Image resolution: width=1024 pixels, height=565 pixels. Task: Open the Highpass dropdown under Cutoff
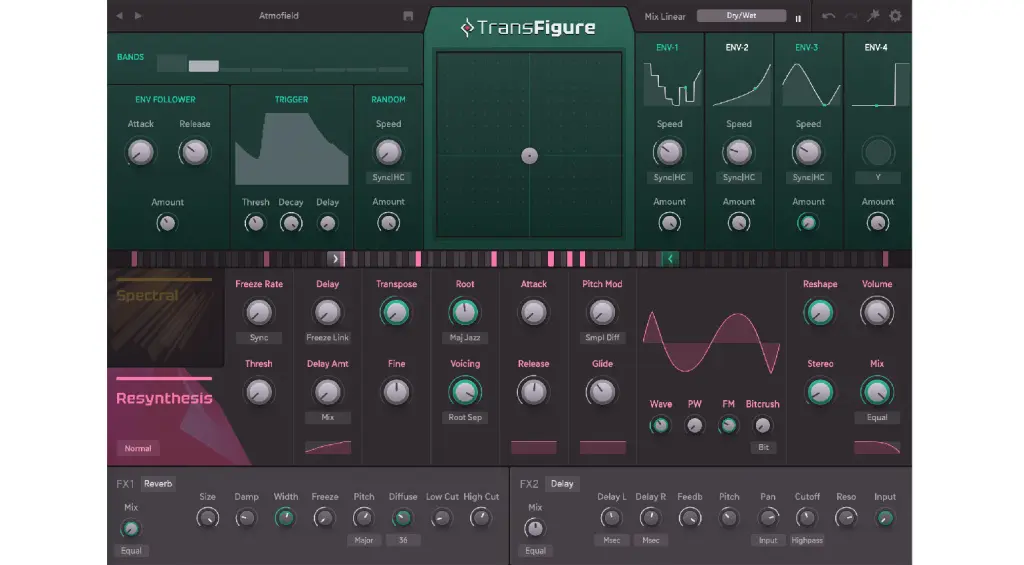coord(807,540)
